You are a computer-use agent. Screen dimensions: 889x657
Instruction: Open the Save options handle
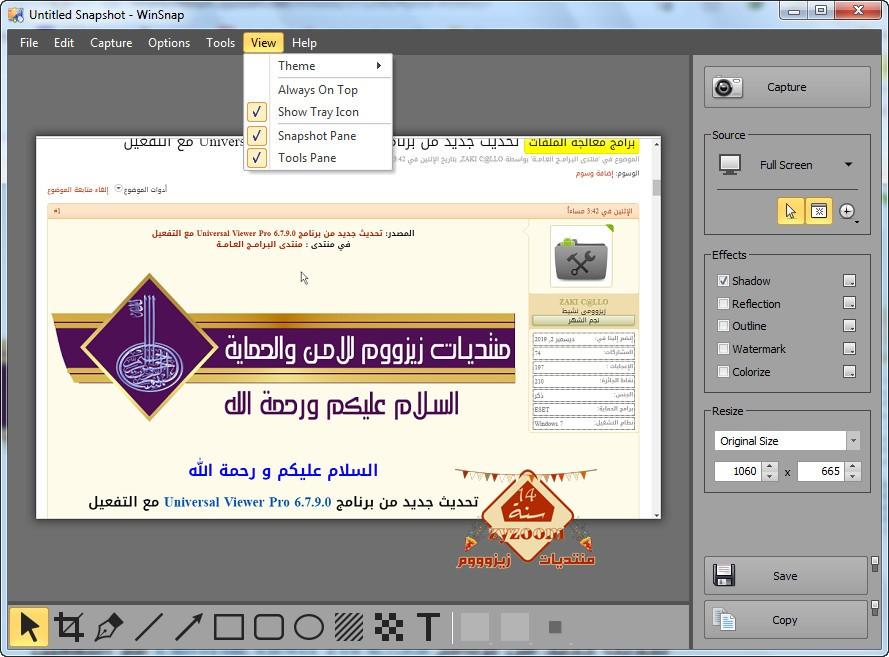[875, 563]
